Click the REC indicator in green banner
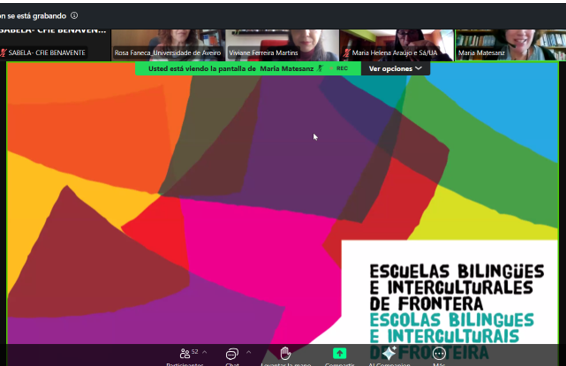 pos(339,68)
